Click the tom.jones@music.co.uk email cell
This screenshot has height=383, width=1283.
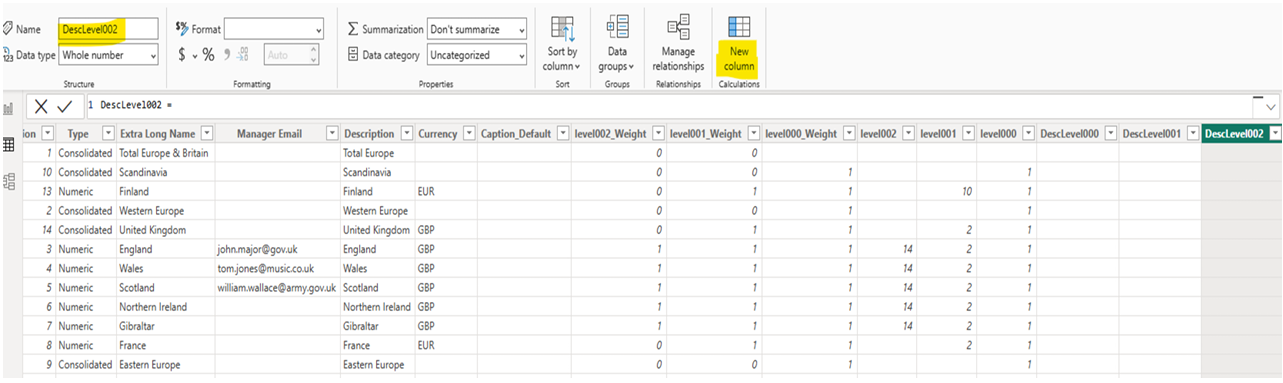click(x=277, y=268)
